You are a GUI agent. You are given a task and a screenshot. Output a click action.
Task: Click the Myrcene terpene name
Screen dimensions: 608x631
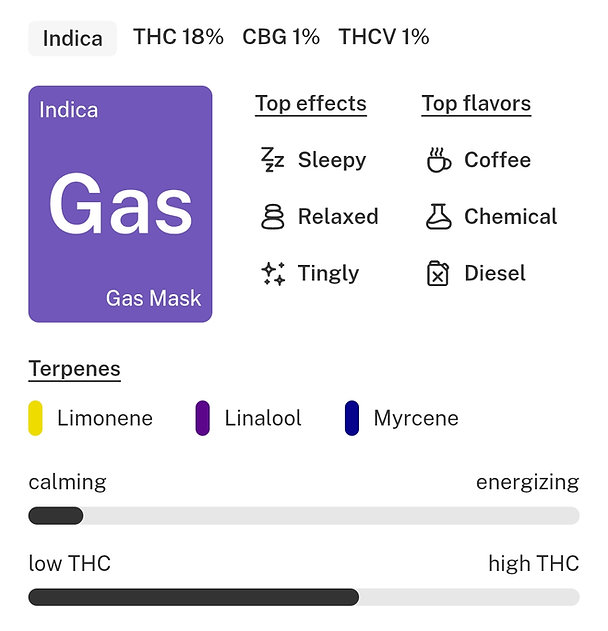click(416, 418)
